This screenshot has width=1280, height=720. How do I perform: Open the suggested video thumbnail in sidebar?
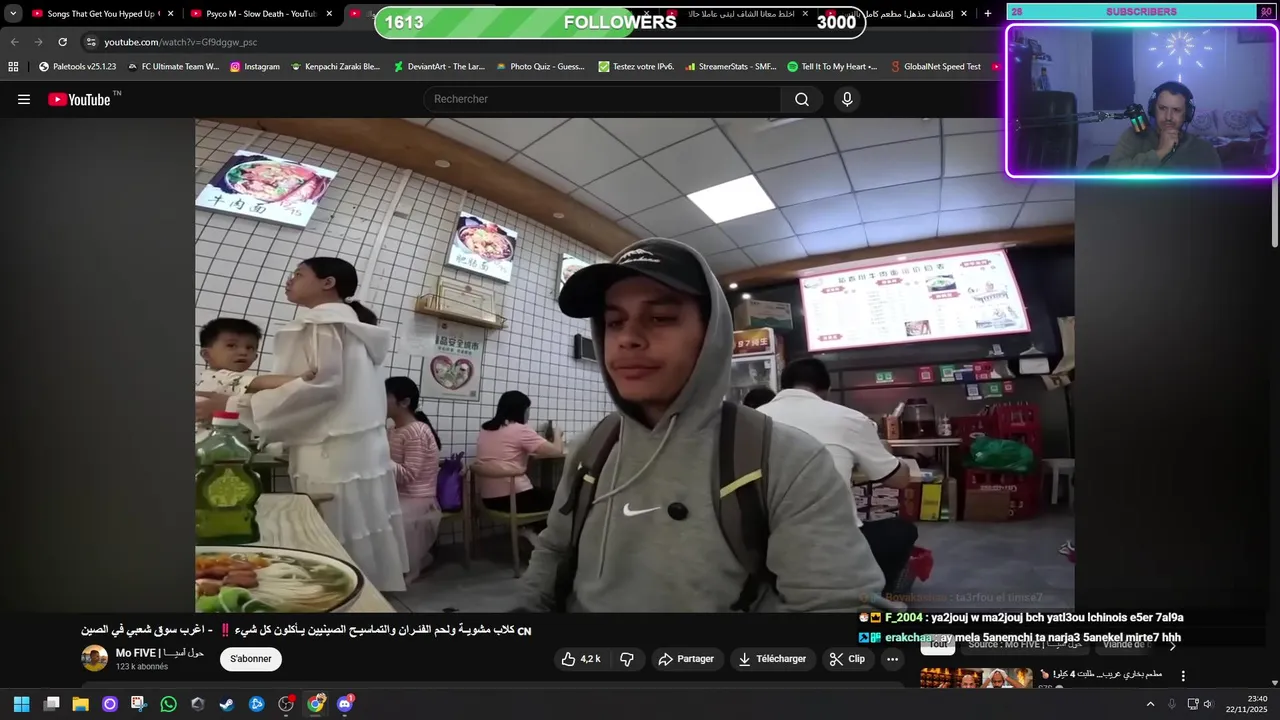[976, 678]
